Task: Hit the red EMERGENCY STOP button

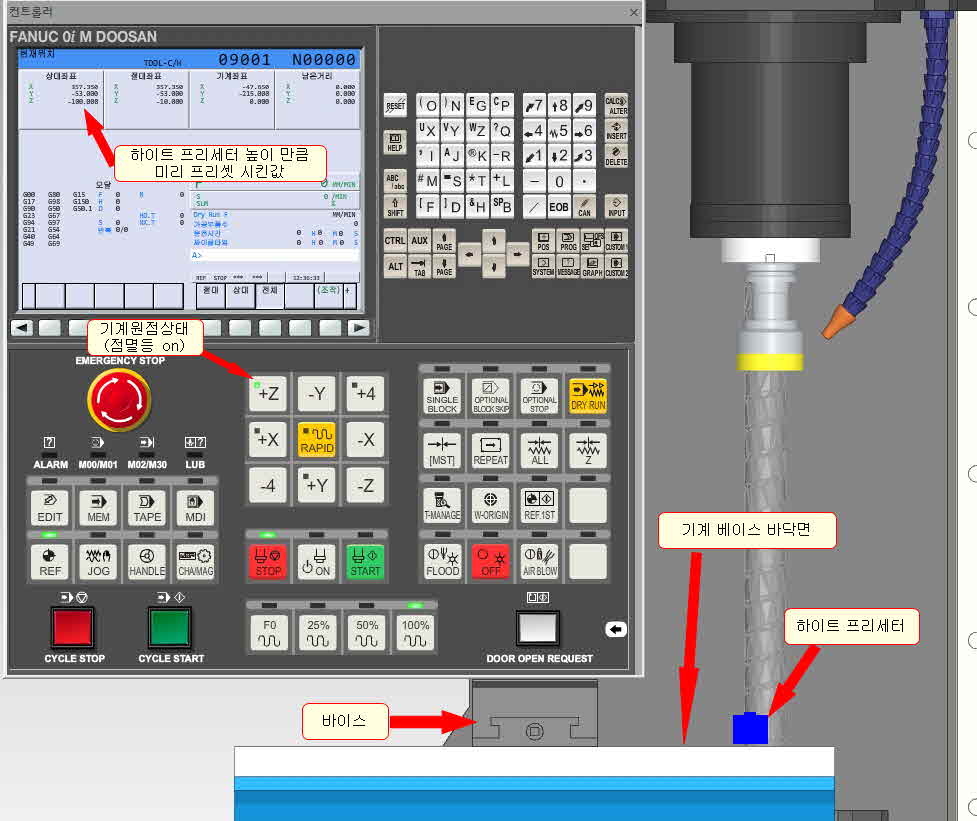Action: click(x=119, y=400)
